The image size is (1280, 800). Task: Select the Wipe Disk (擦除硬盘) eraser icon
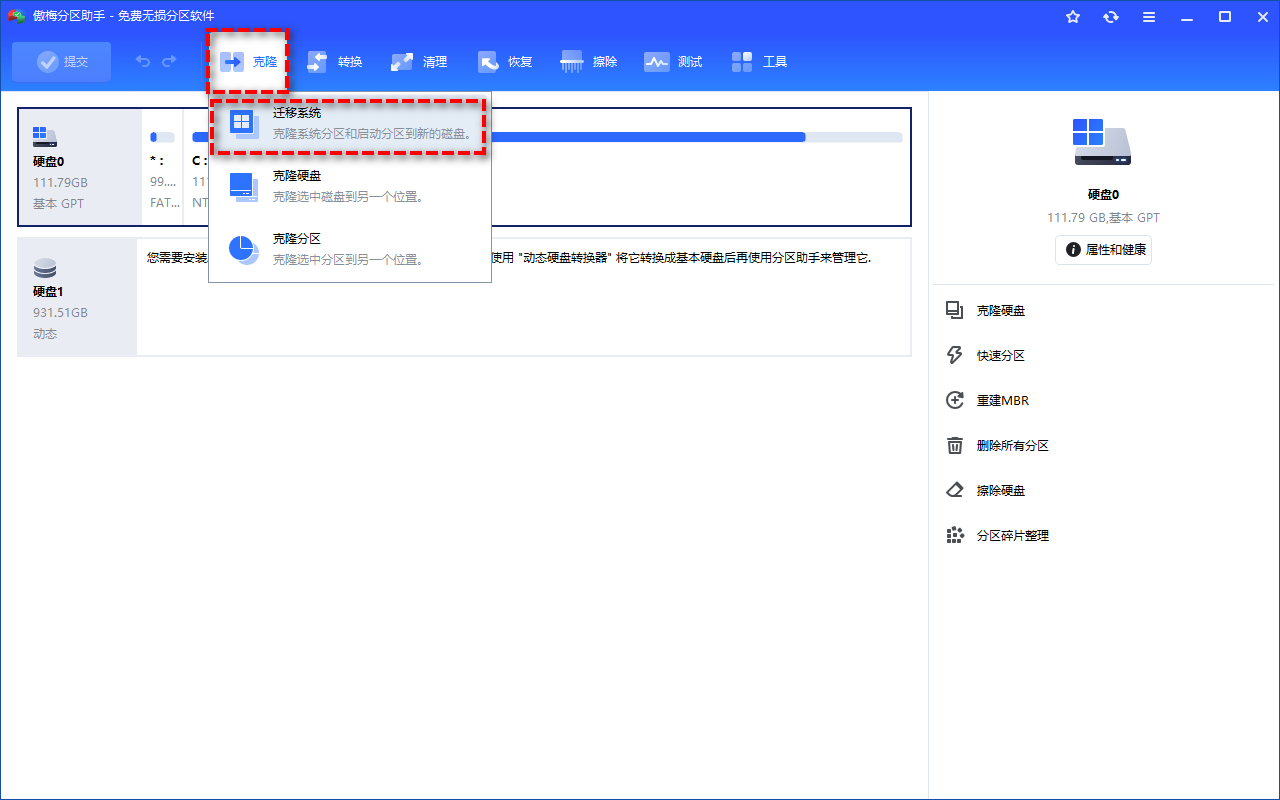click(955, 490)
